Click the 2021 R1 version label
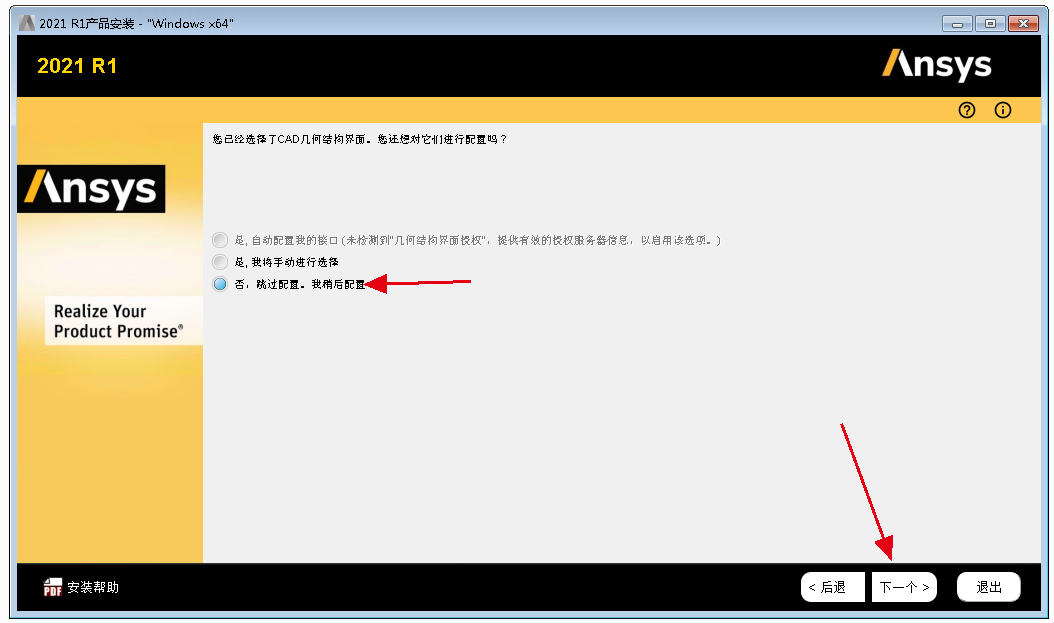The width and height of the screenshot is (1054, 623). (76, 65)
